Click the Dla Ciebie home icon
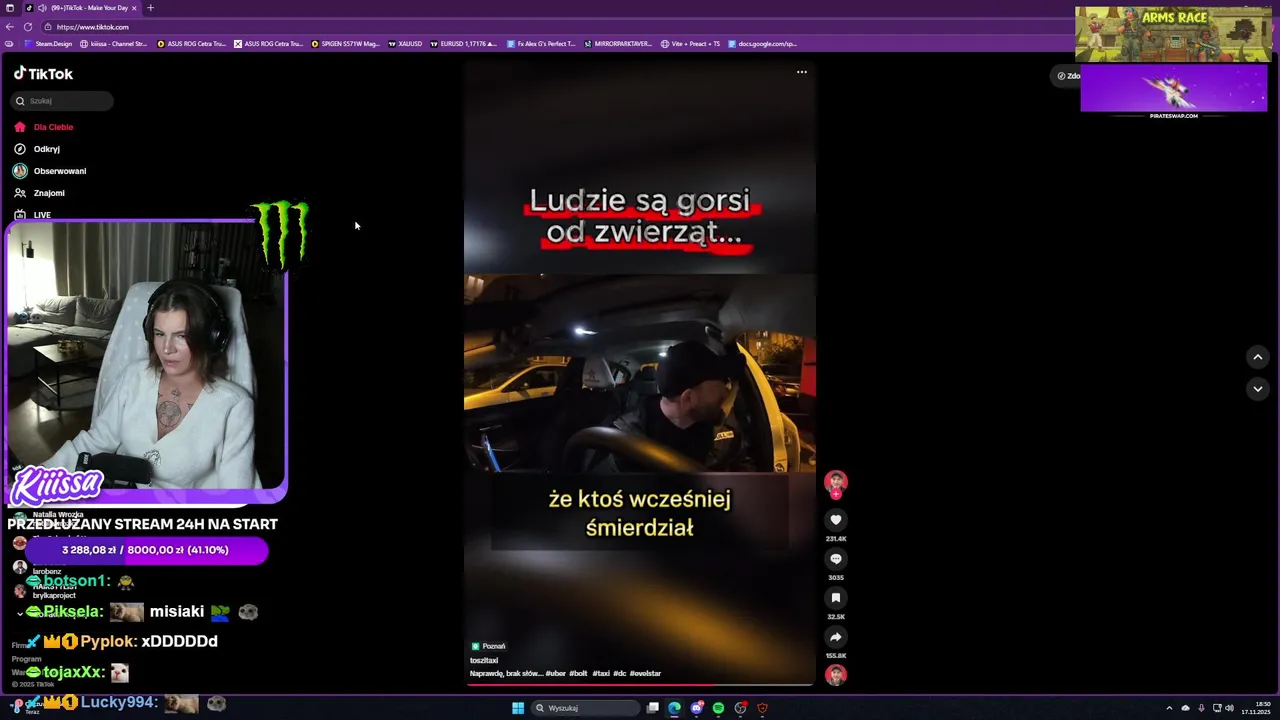This screenshot has height=720, width=1280. tap(20, 127)
